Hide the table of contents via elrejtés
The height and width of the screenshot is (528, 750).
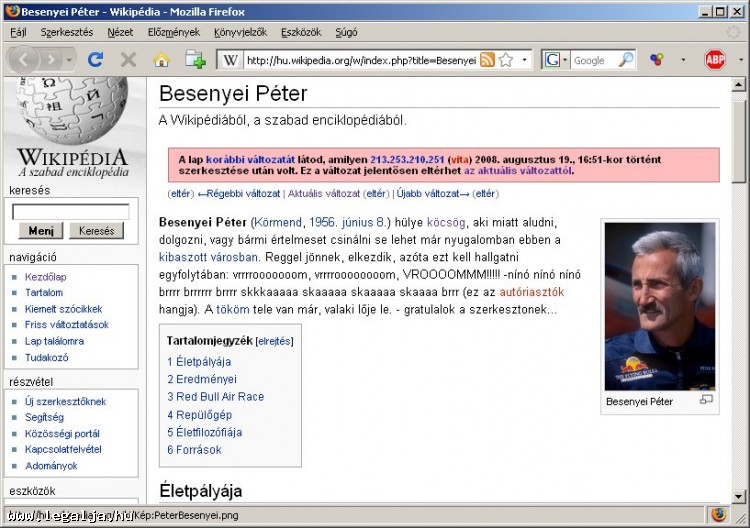275,341
